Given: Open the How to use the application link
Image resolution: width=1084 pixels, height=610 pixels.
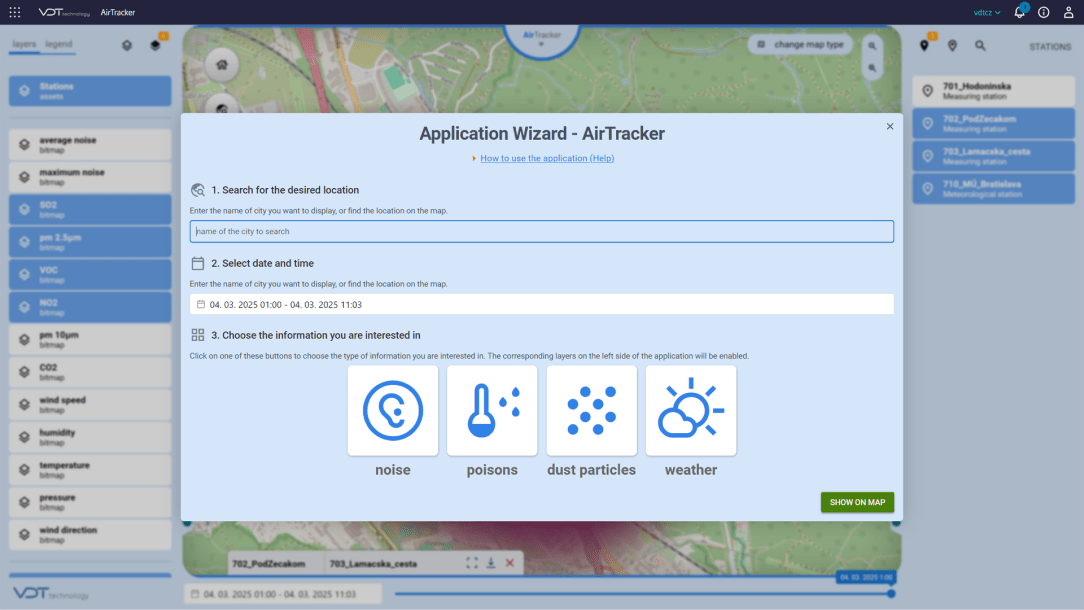Looking at the screenshot, I should tap(547, 158).
